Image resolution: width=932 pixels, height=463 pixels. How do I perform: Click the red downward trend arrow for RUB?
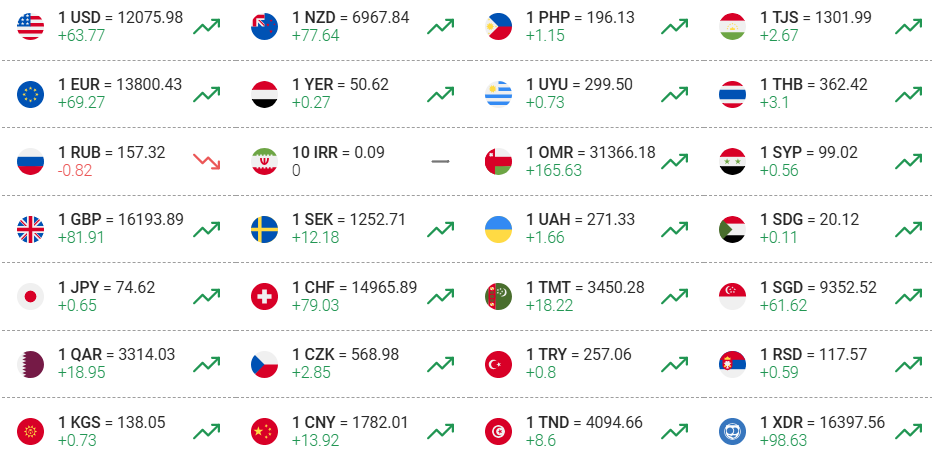point(207,162)
